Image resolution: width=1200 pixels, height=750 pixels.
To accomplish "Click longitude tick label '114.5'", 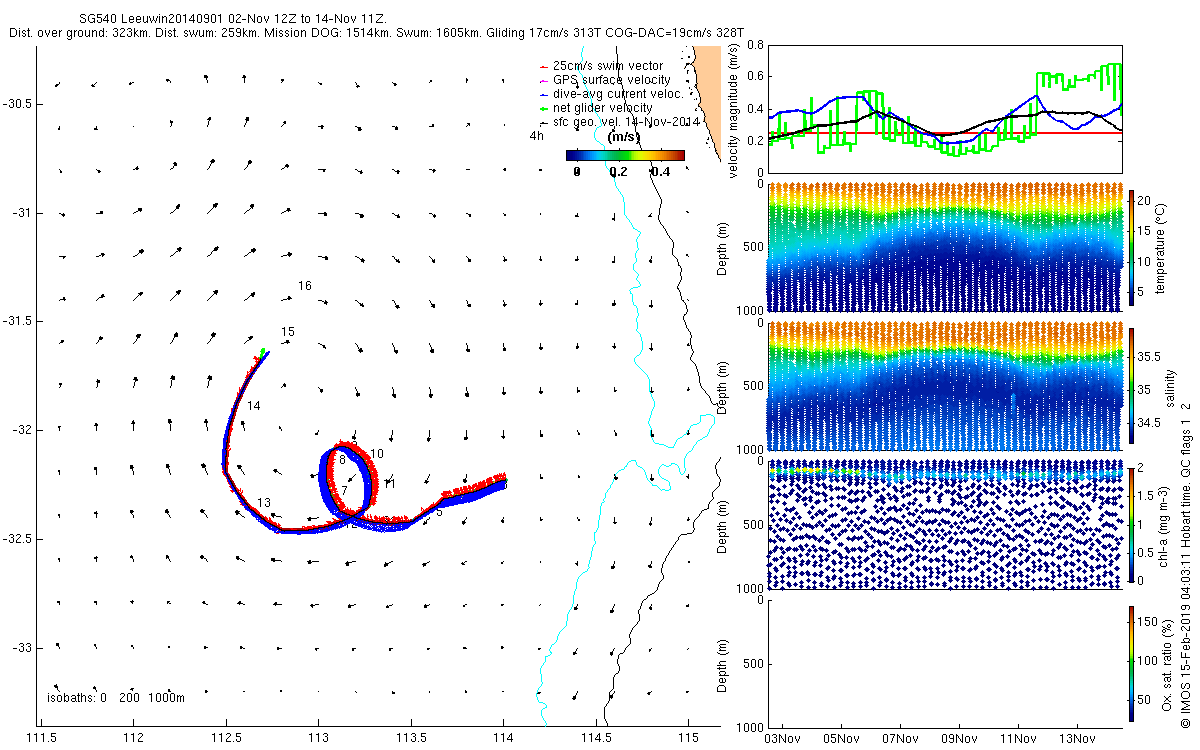I will (x=596, y=738).
